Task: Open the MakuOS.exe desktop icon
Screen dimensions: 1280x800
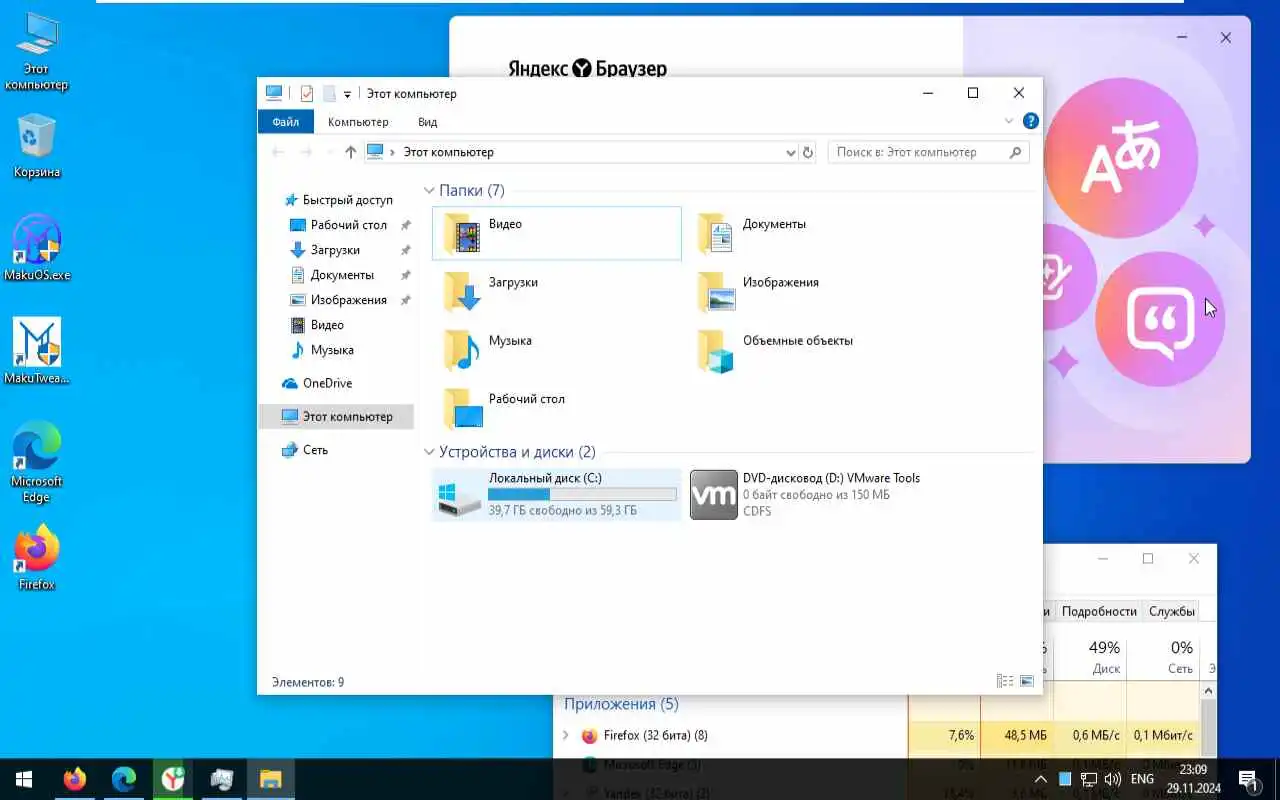Action: coord(37,247)
